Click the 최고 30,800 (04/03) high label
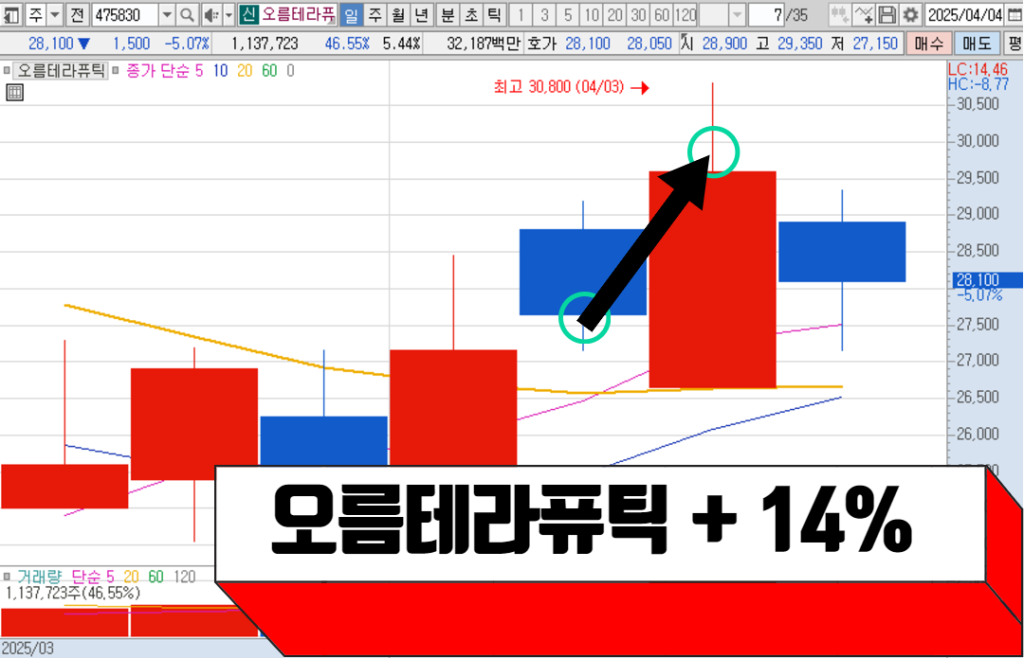Viewport: 1024px width, 658px height. (559, 87)
